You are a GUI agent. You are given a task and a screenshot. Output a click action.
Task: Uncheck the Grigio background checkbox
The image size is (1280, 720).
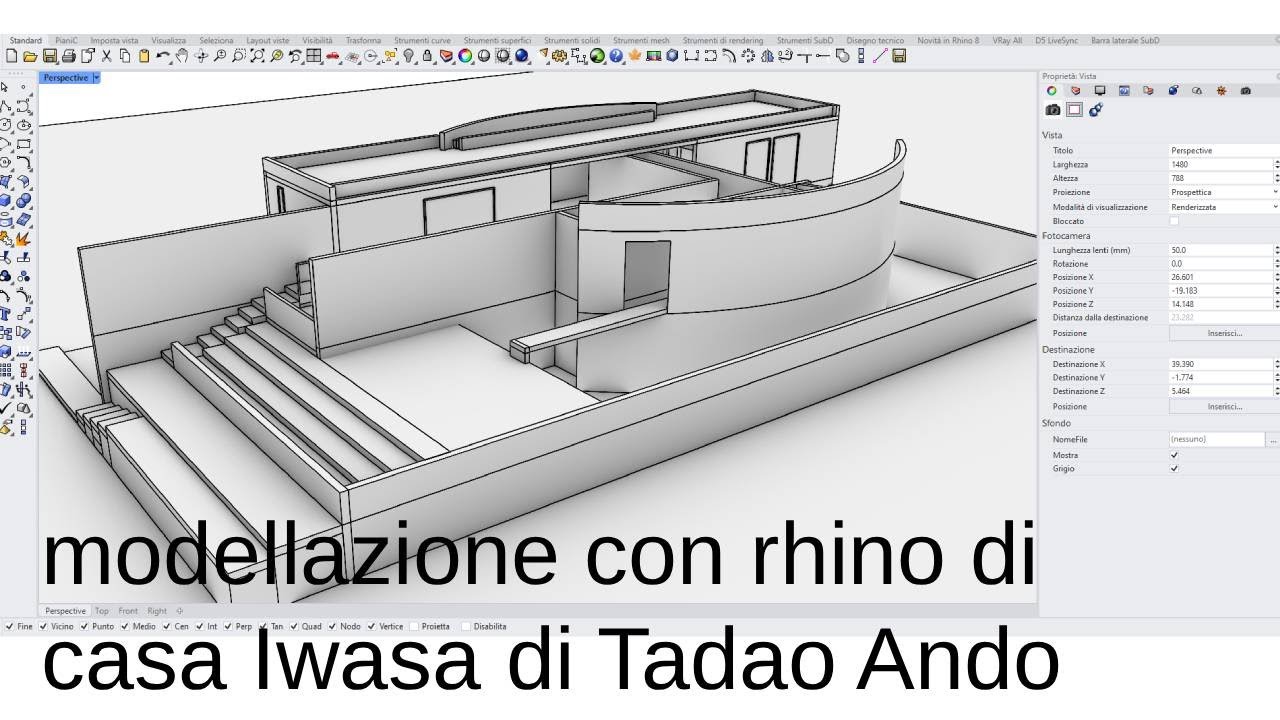pos(1174,468)
